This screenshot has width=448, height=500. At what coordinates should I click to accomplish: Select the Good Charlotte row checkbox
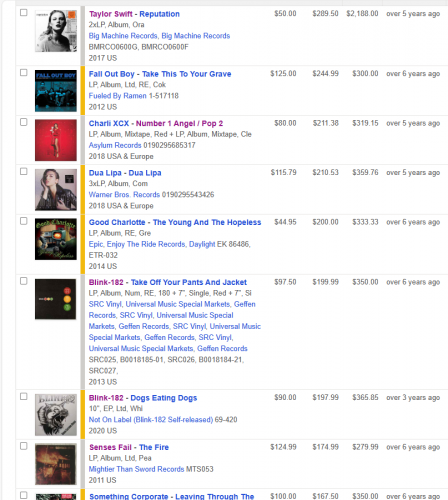pos(24,221)
